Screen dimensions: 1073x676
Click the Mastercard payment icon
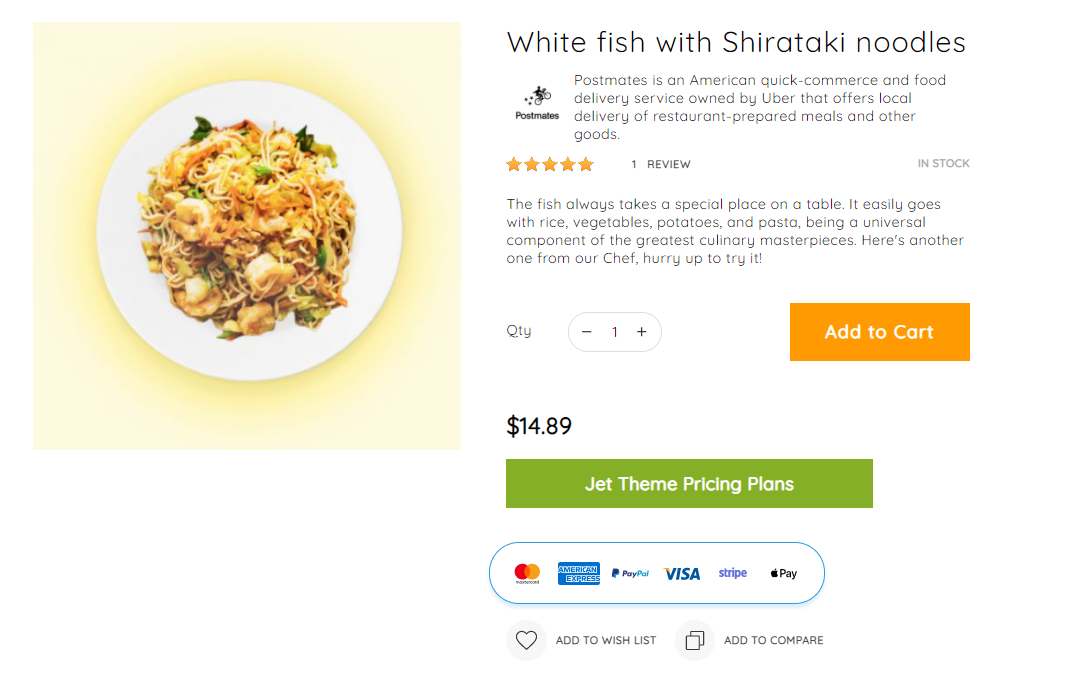pos(527,573)
